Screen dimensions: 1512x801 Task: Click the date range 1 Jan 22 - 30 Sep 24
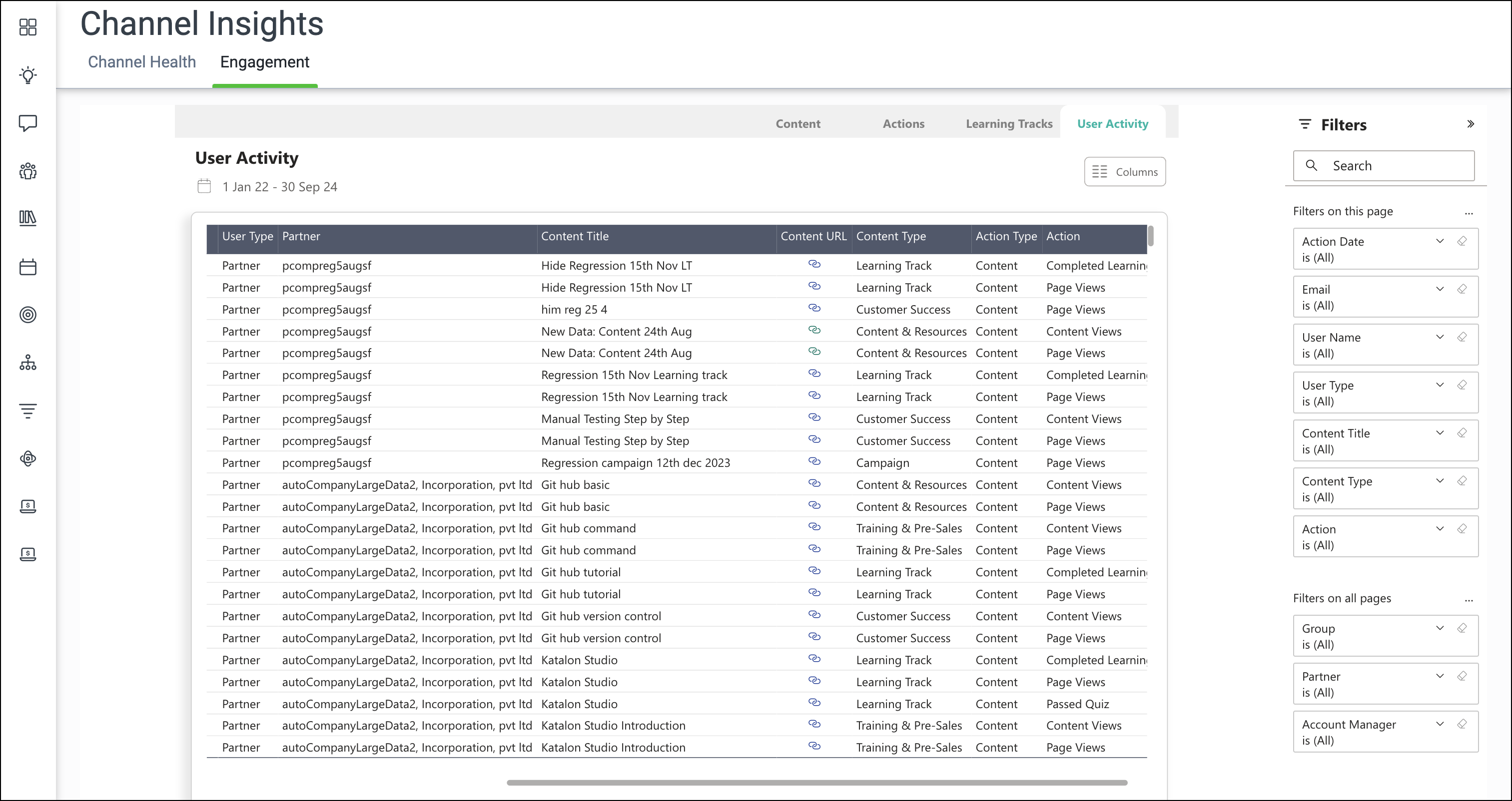[279, 187]
